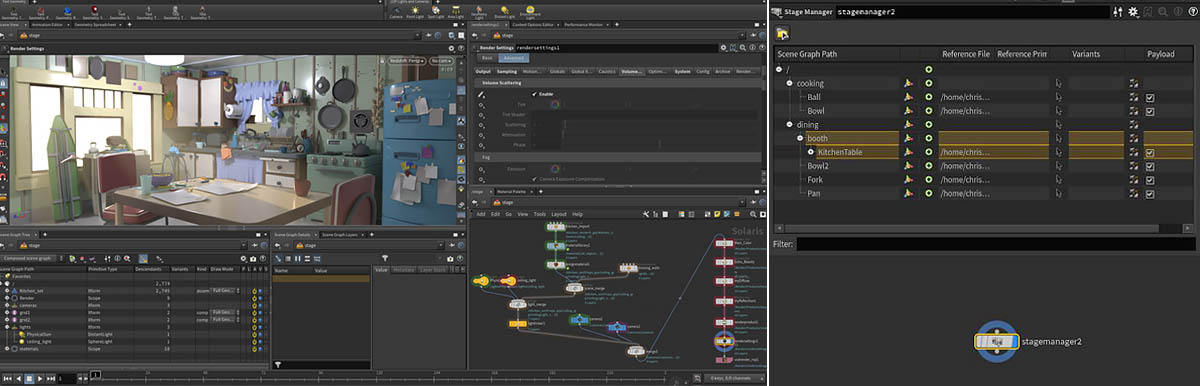Screen dimensions: 1200x386
Task: Collapse the dining group in Stage Manager
Action: tap(790, 125)
